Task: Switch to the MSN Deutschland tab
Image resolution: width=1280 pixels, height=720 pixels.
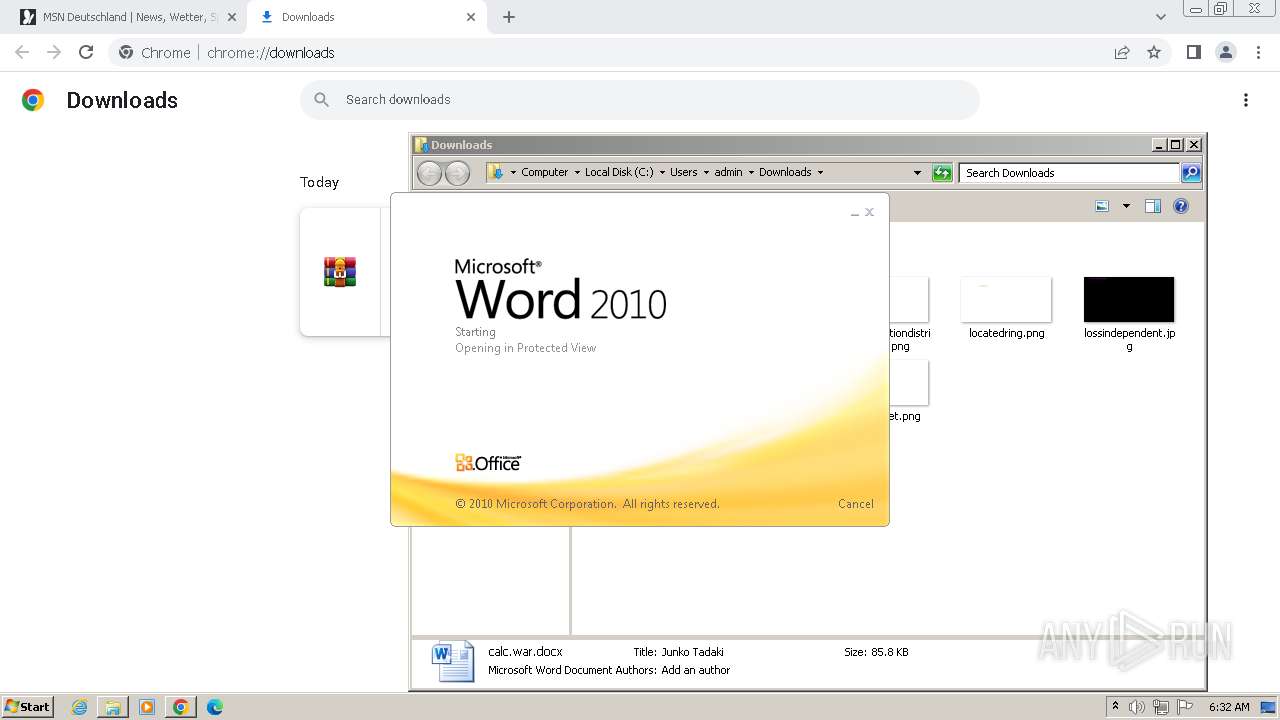Action: click(x=127, y=17)
